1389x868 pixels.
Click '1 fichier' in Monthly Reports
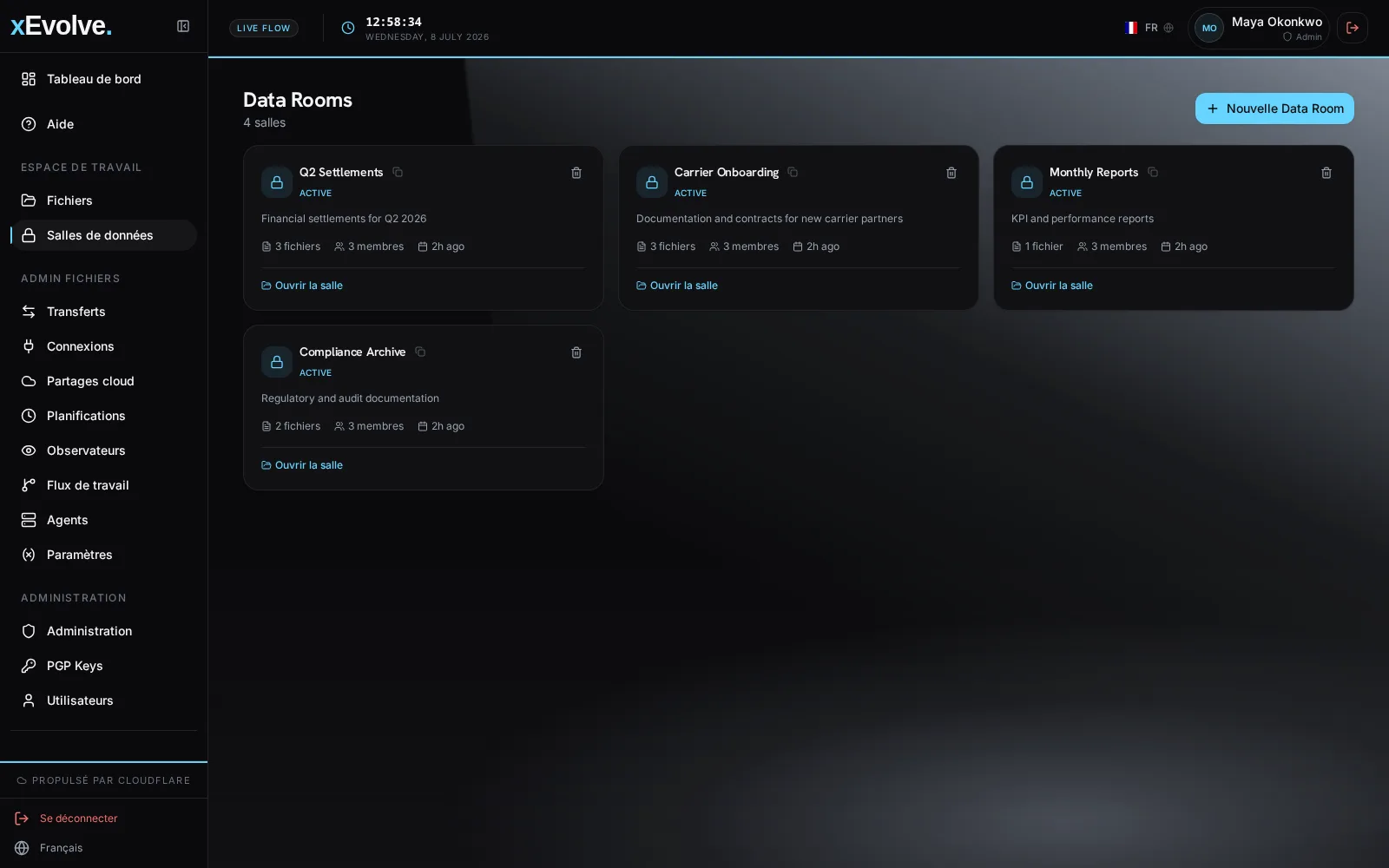click(x=1037, y=247)
